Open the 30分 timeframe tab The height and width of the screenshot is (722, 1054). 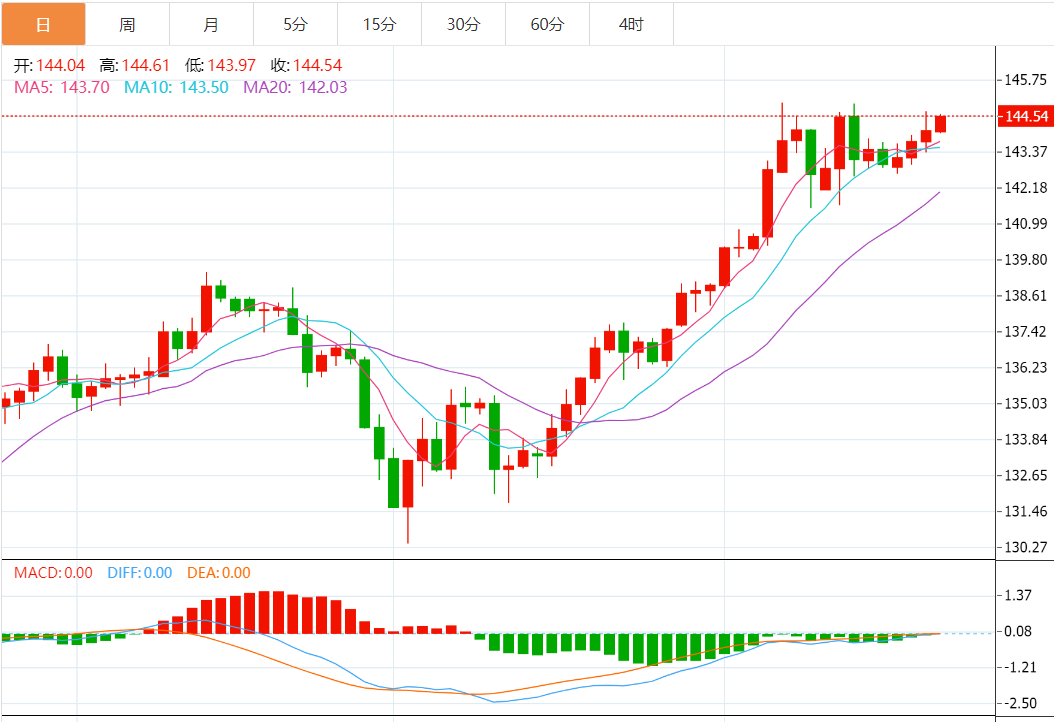463,24
